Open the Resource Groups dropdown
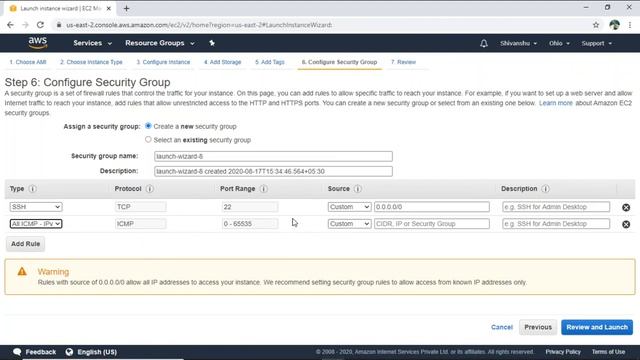The height and width of the screenshot is (360, 640). click(160, 43)
